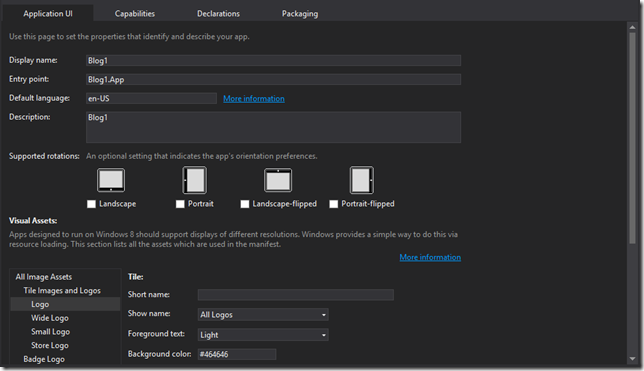Open the Foreground text dropdown
The height and width of the screenshot is (371, 644).
[263, 335]
